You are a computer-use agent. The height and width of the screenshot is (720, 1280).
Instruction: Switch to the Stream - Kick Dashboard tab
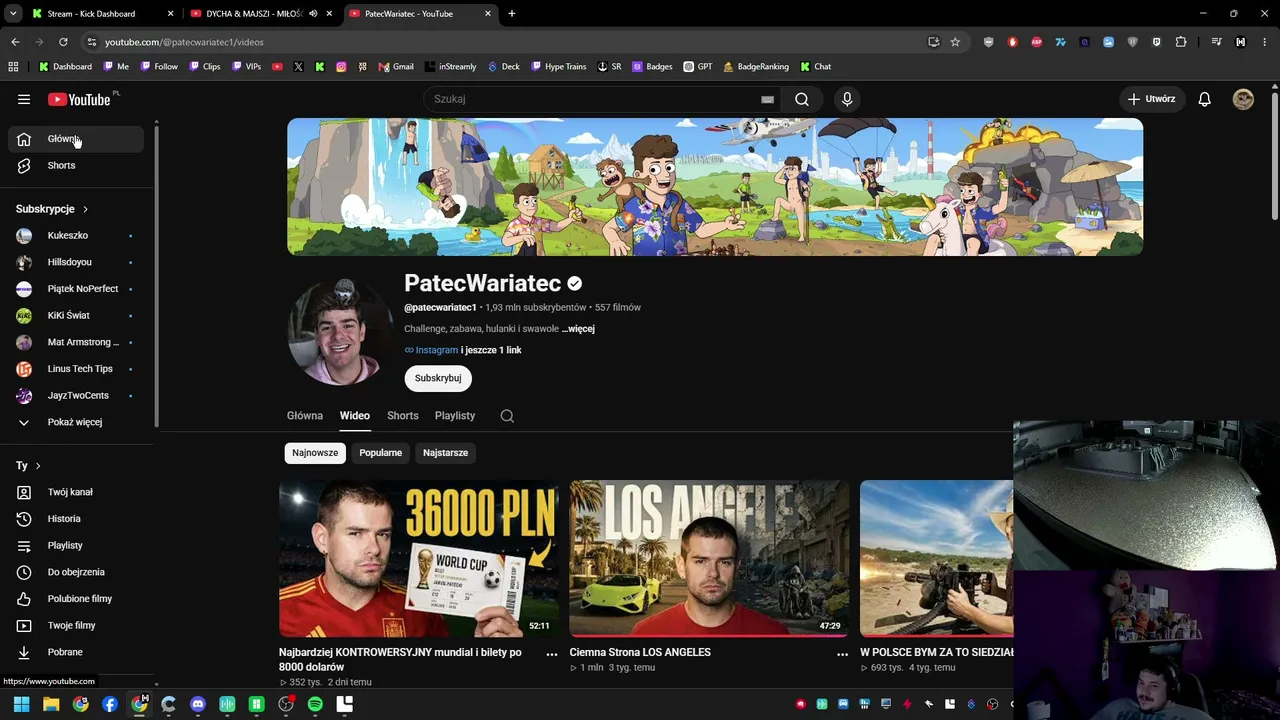point(101,14)
